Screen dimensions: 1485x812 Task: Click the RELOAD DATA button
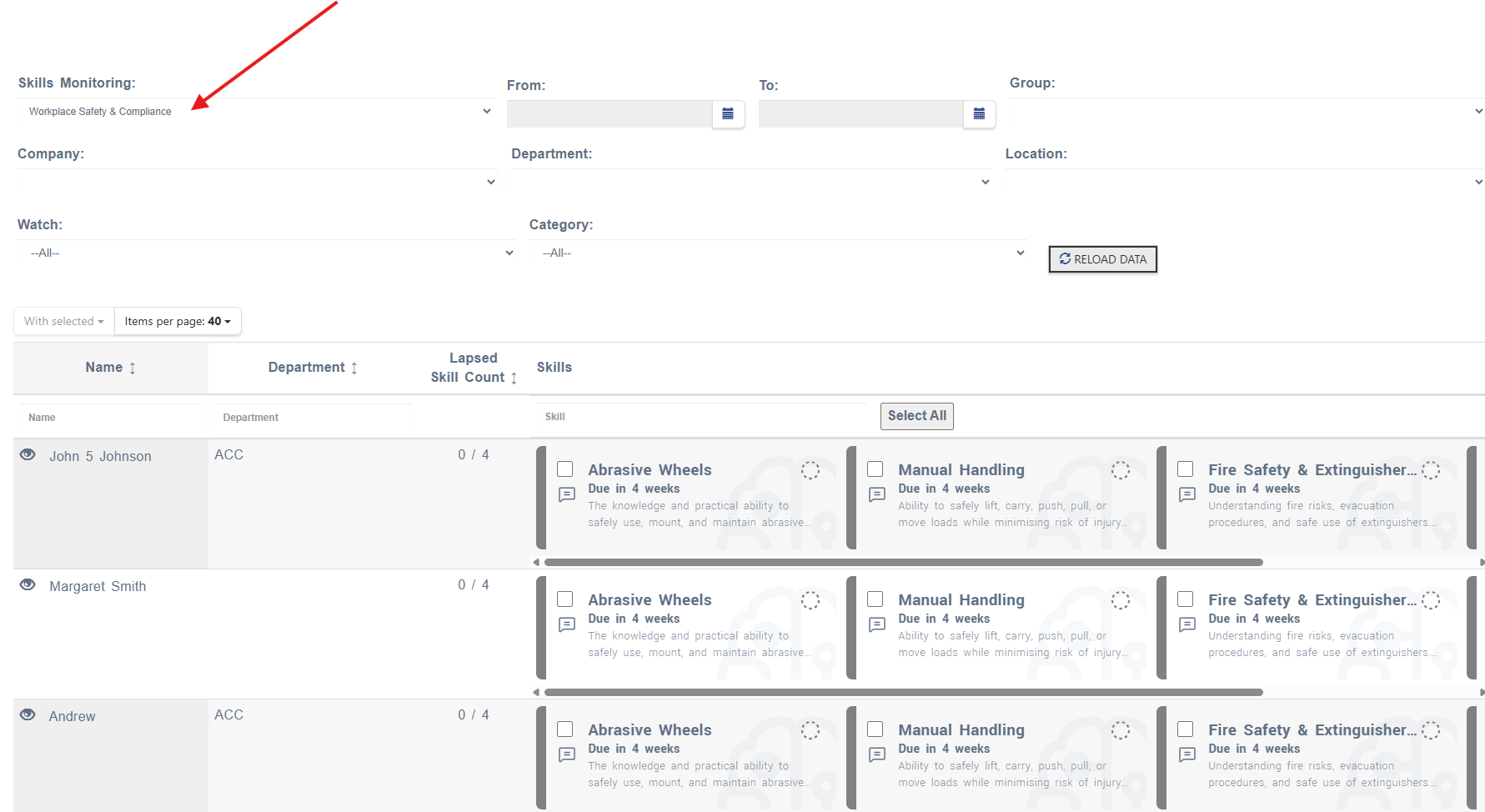click(x=1102, y=259)
